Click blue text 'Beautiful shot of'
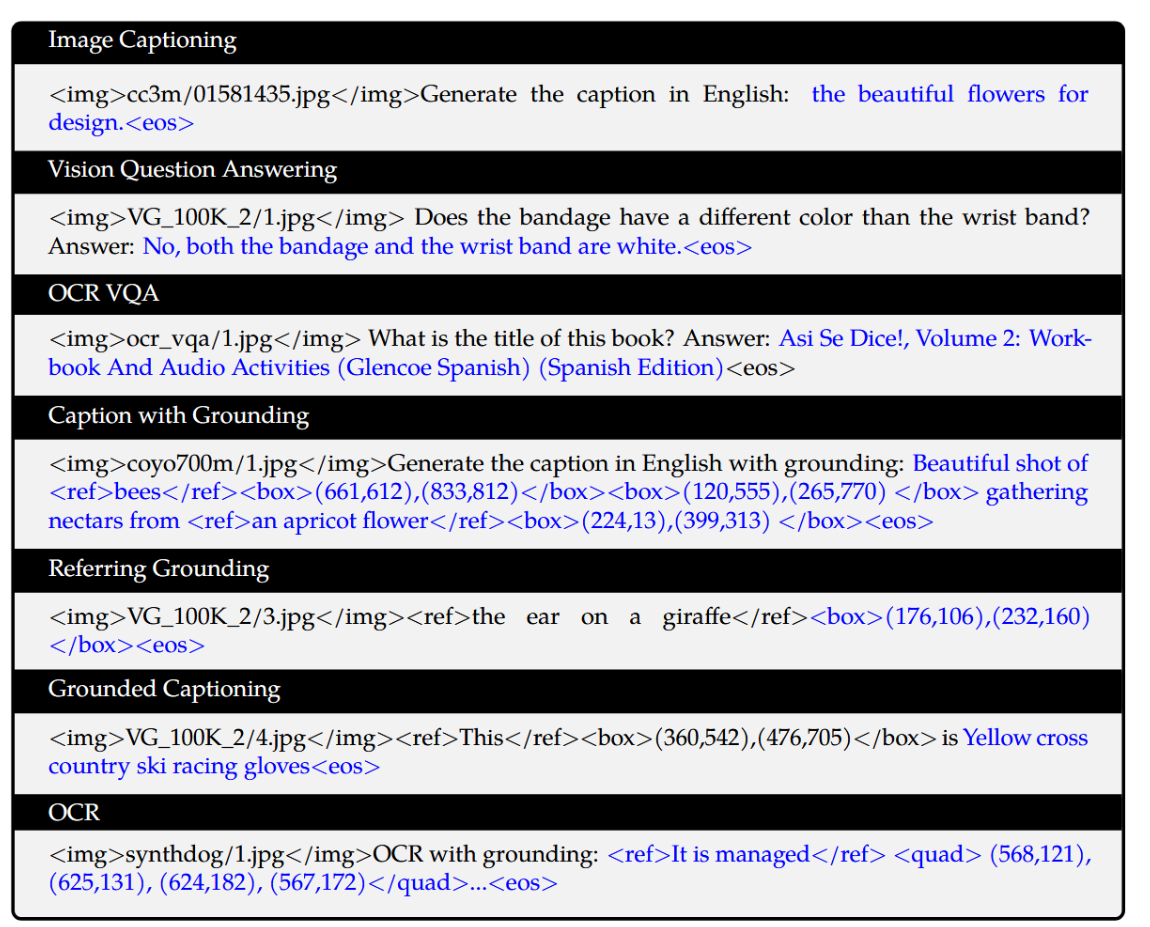Screen dimensions: 1150x927 click(1000, 464)
